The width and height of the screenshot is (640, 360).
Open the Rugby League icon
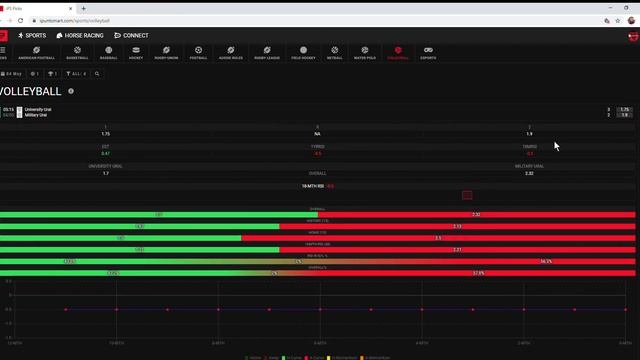click(267, 50)
